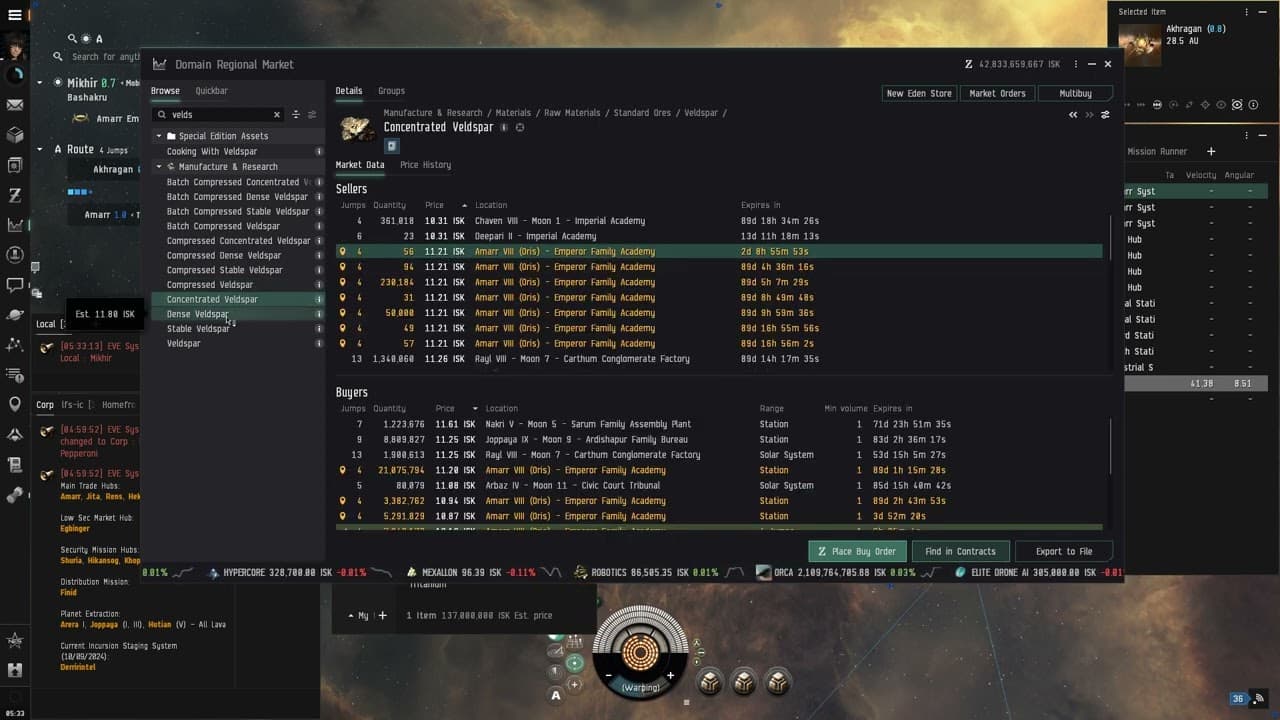The image size is (1280, 720).
Task: Collapse the Manufacture & Research group
Action: tap(159, 167)
